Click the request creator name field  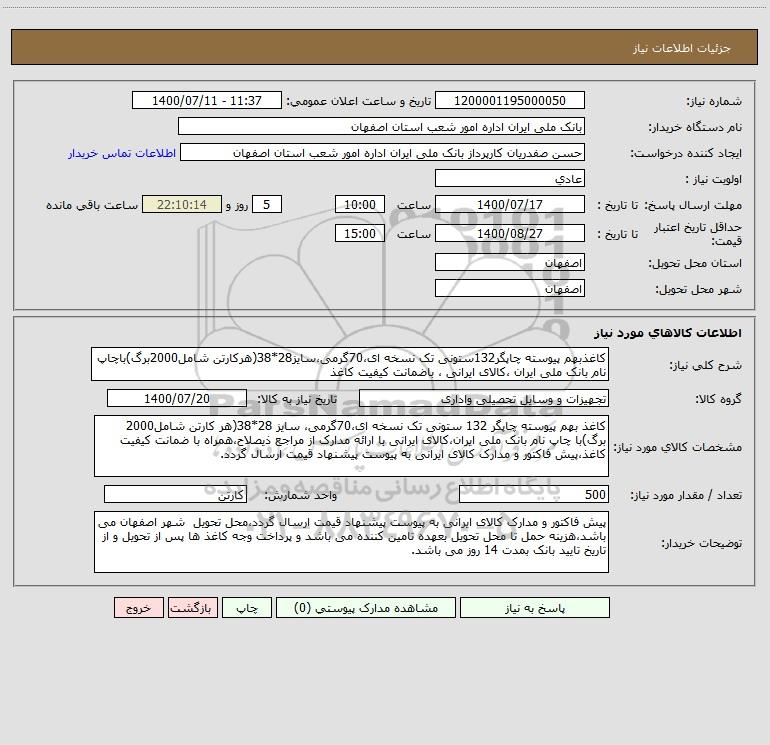point(383,153)
